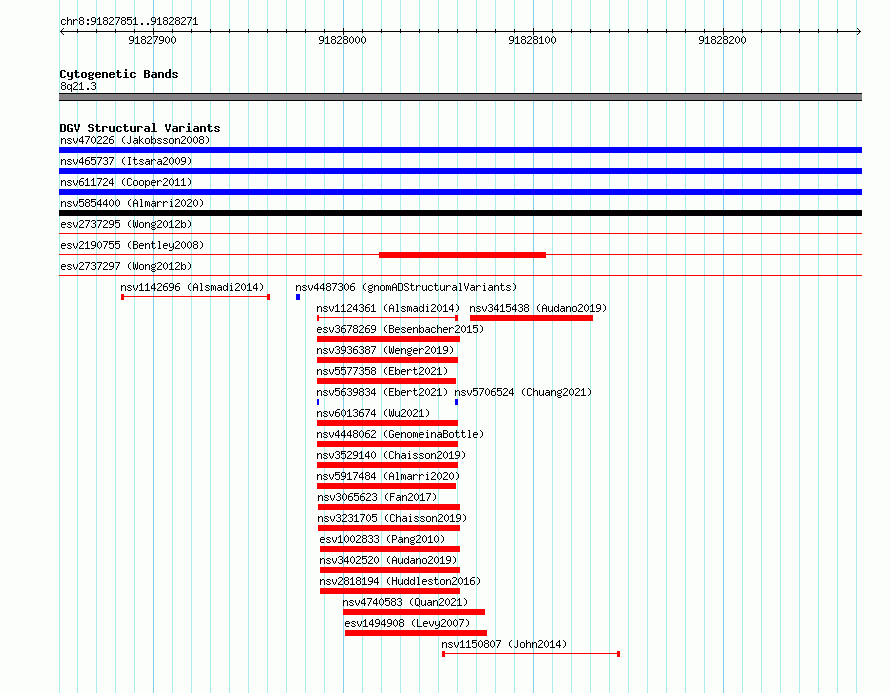Click the small blue mark under nsv4487306

click(x=297, y=297)
